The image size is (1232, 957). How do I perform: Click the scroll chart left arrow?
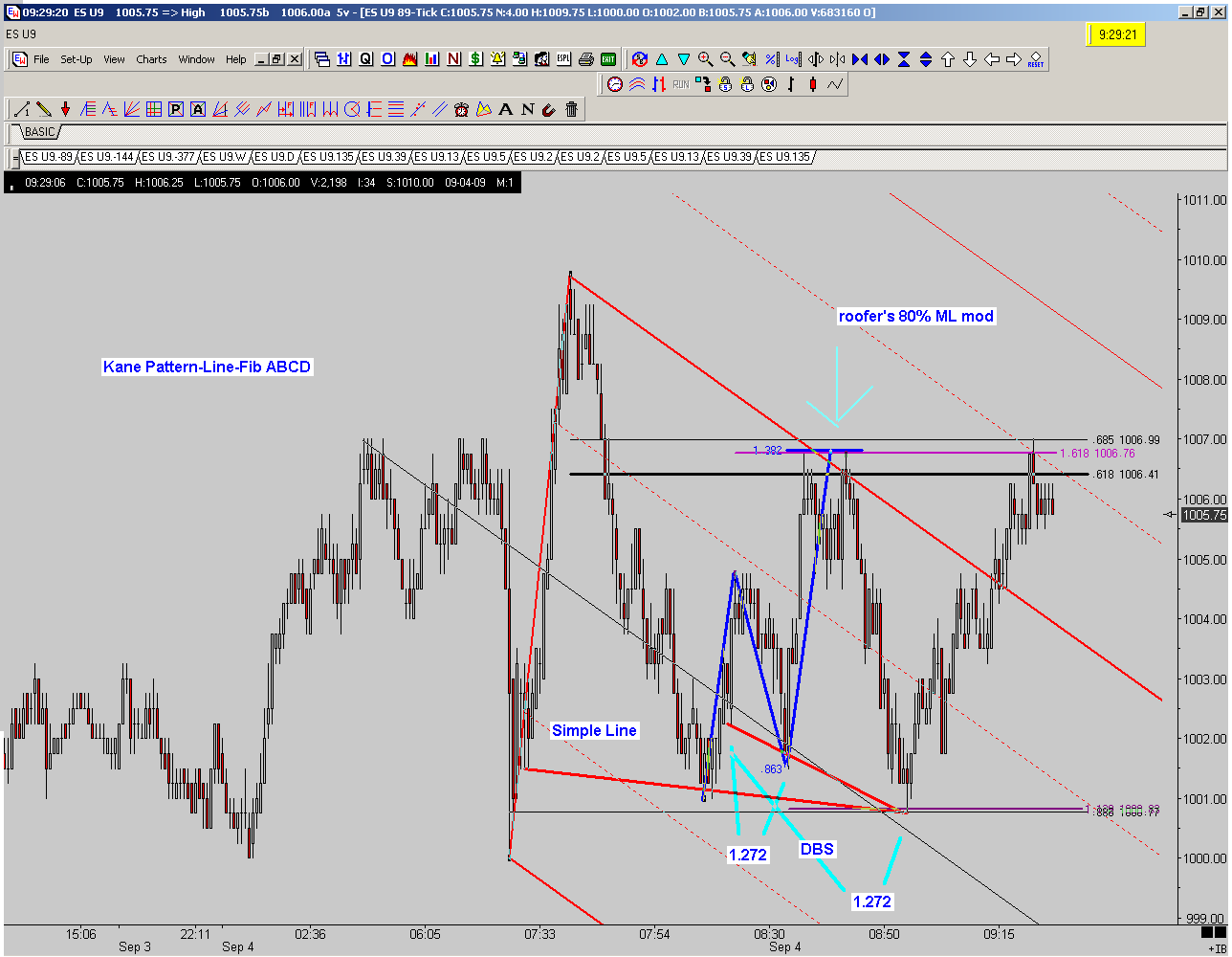tap(992, 59)
